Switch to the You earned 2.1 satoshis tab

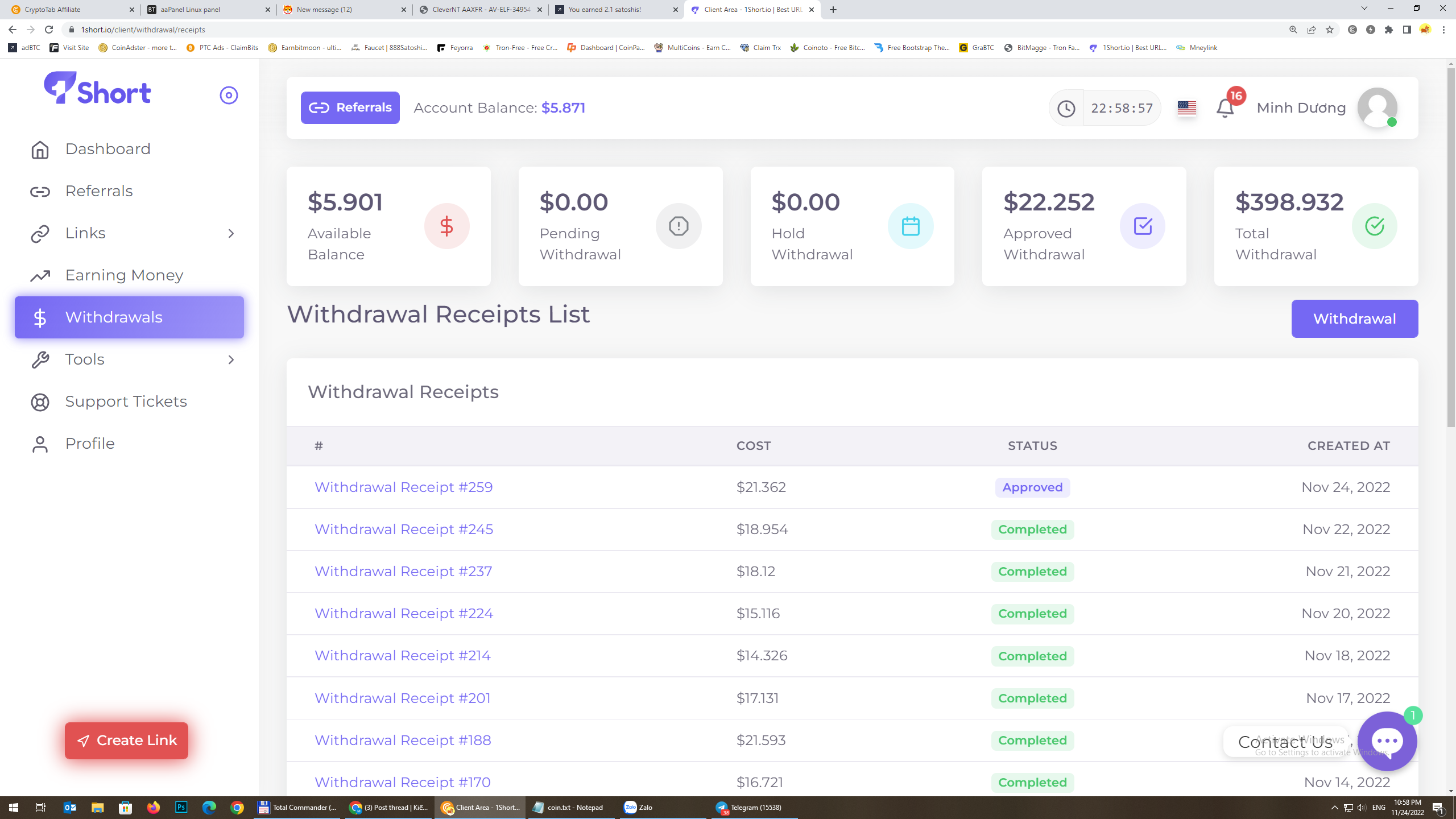click(x=617, y=10)
